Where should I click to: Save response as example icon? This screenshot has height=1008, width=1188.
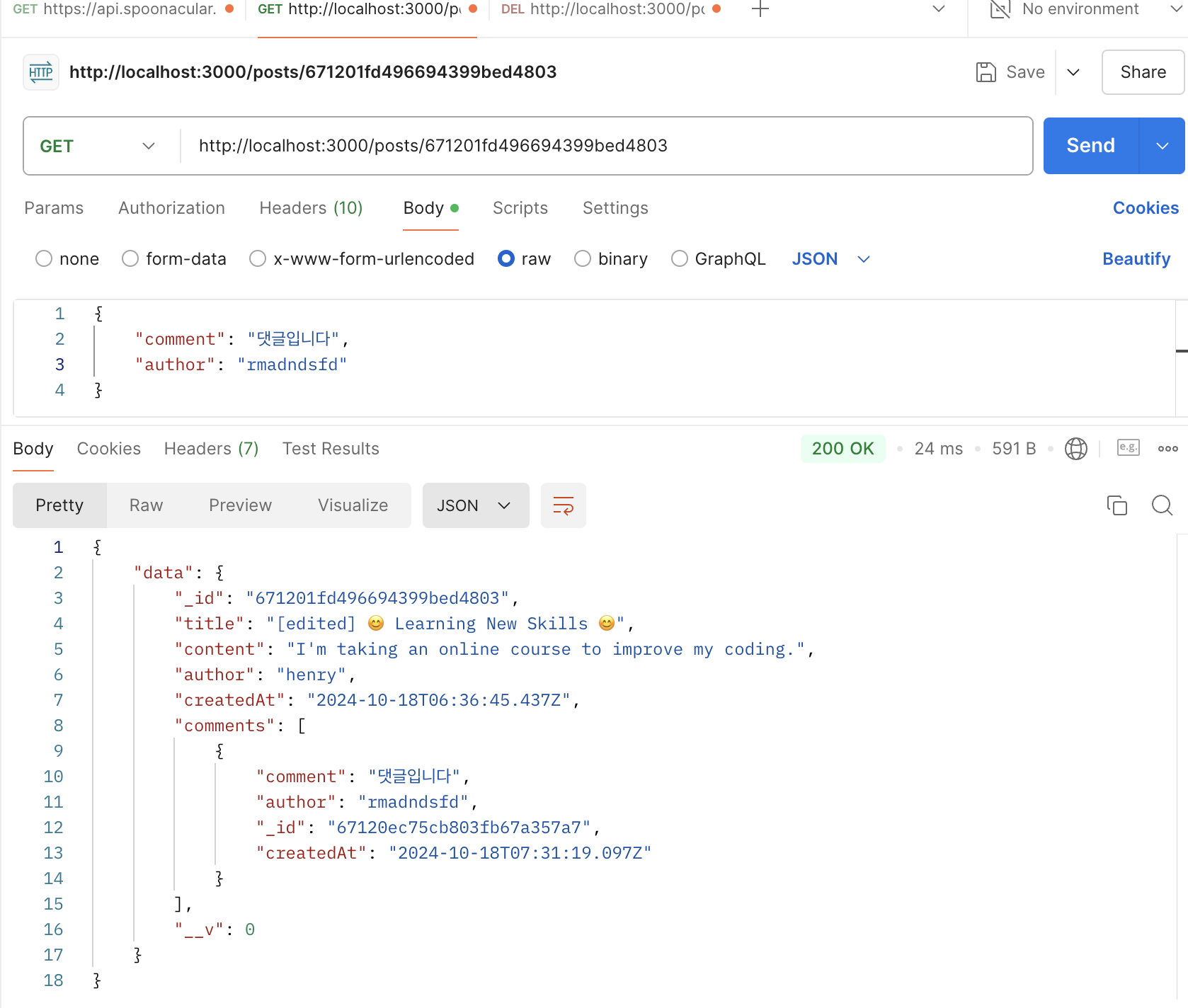[x=1128, y=448]
